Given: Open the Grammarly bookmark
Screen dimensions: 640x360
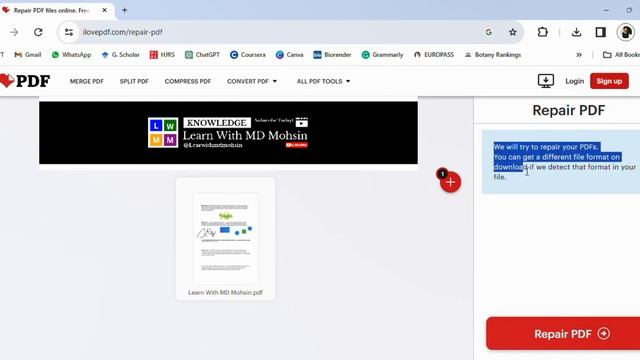Looking at the screenshot, I should coord(382,55).
